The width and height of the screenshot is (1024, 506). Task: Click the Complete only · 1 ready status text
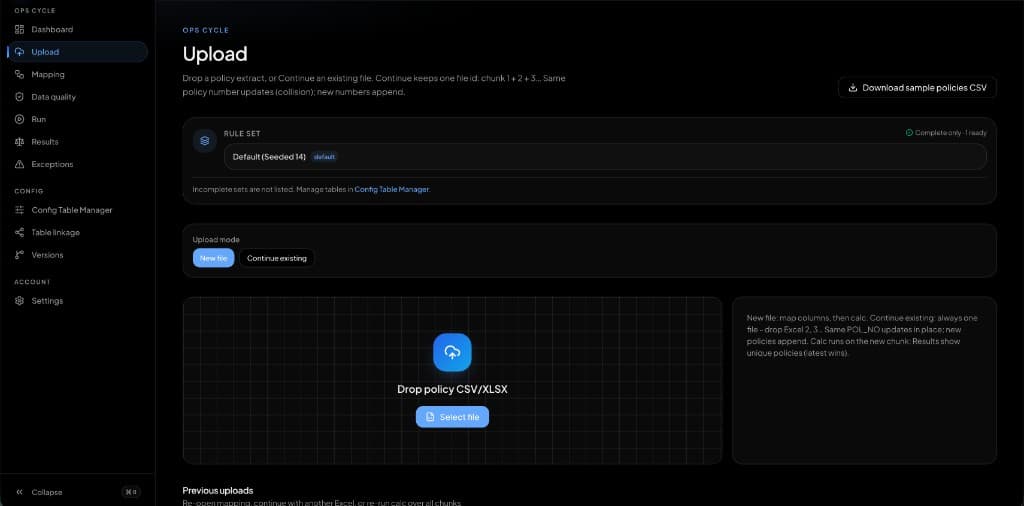point(950,133)
